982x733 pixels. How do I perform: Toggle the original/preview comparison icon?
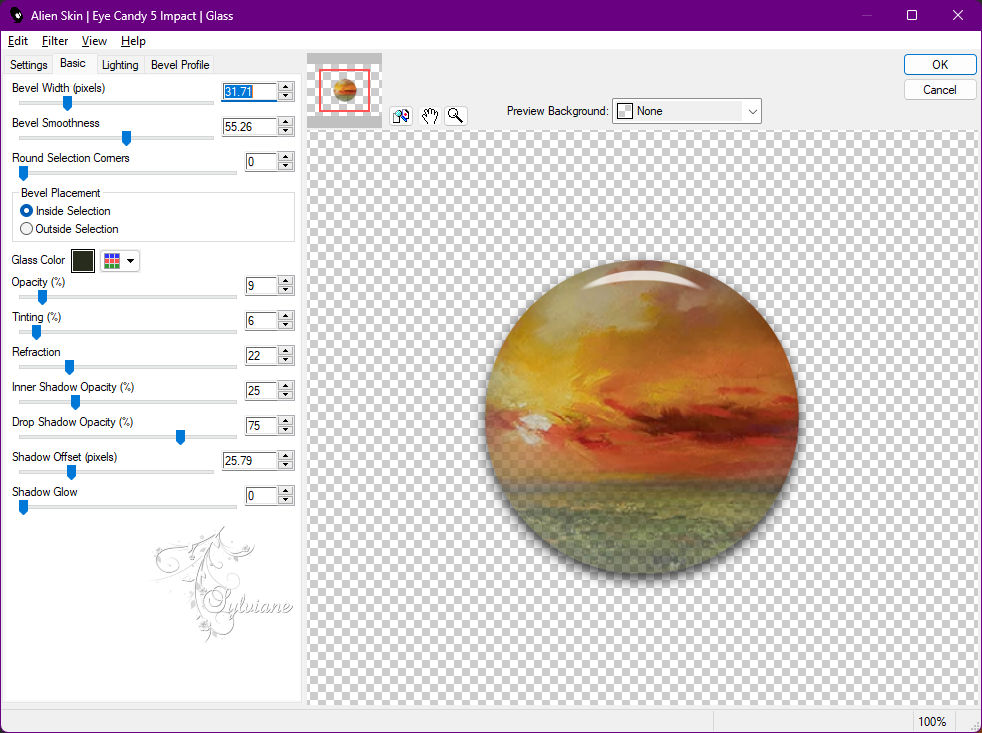[401, 115]
